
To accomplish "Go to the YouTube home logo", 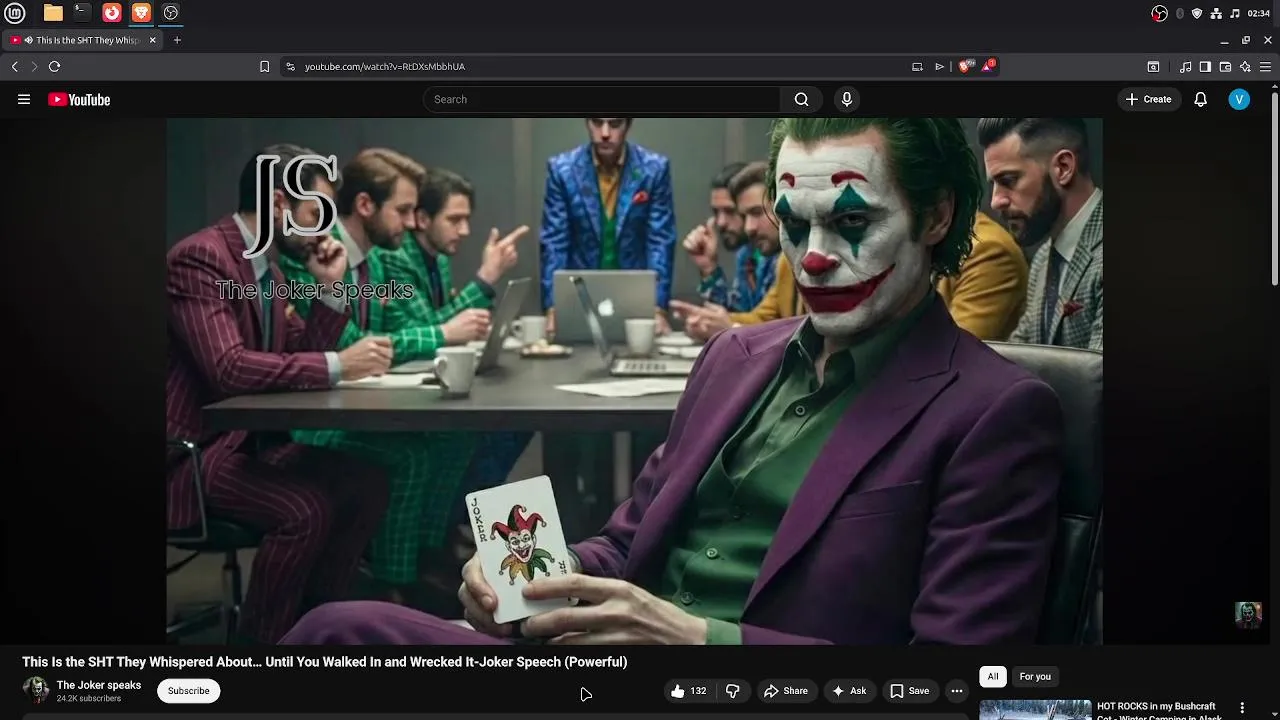I will click(79, 99).
